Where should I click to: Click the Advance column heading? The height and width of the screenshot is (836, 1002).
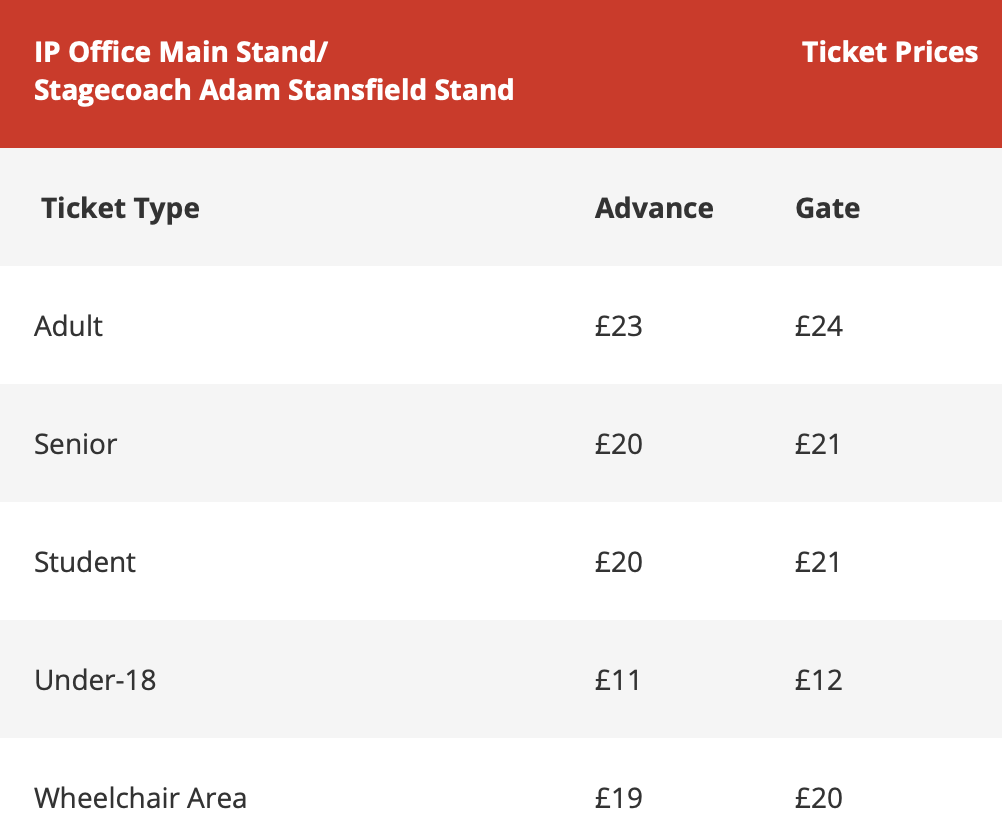coord(654,208)
